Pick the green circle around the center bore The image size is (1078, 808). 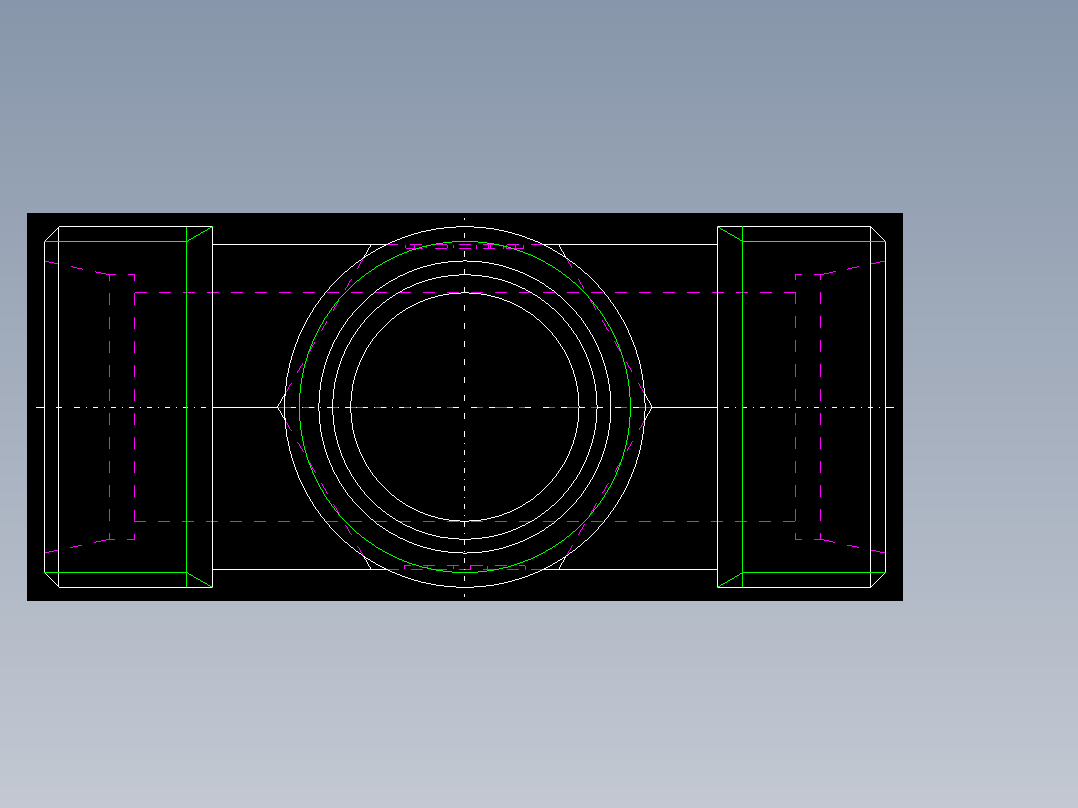[x=465, y=407]
